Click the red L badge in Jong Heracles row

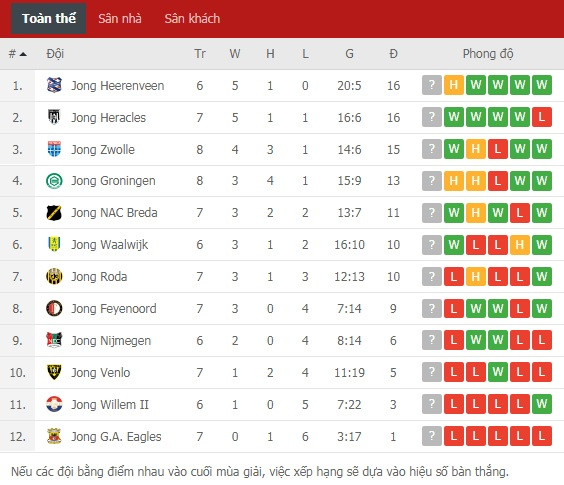point(542,117)
